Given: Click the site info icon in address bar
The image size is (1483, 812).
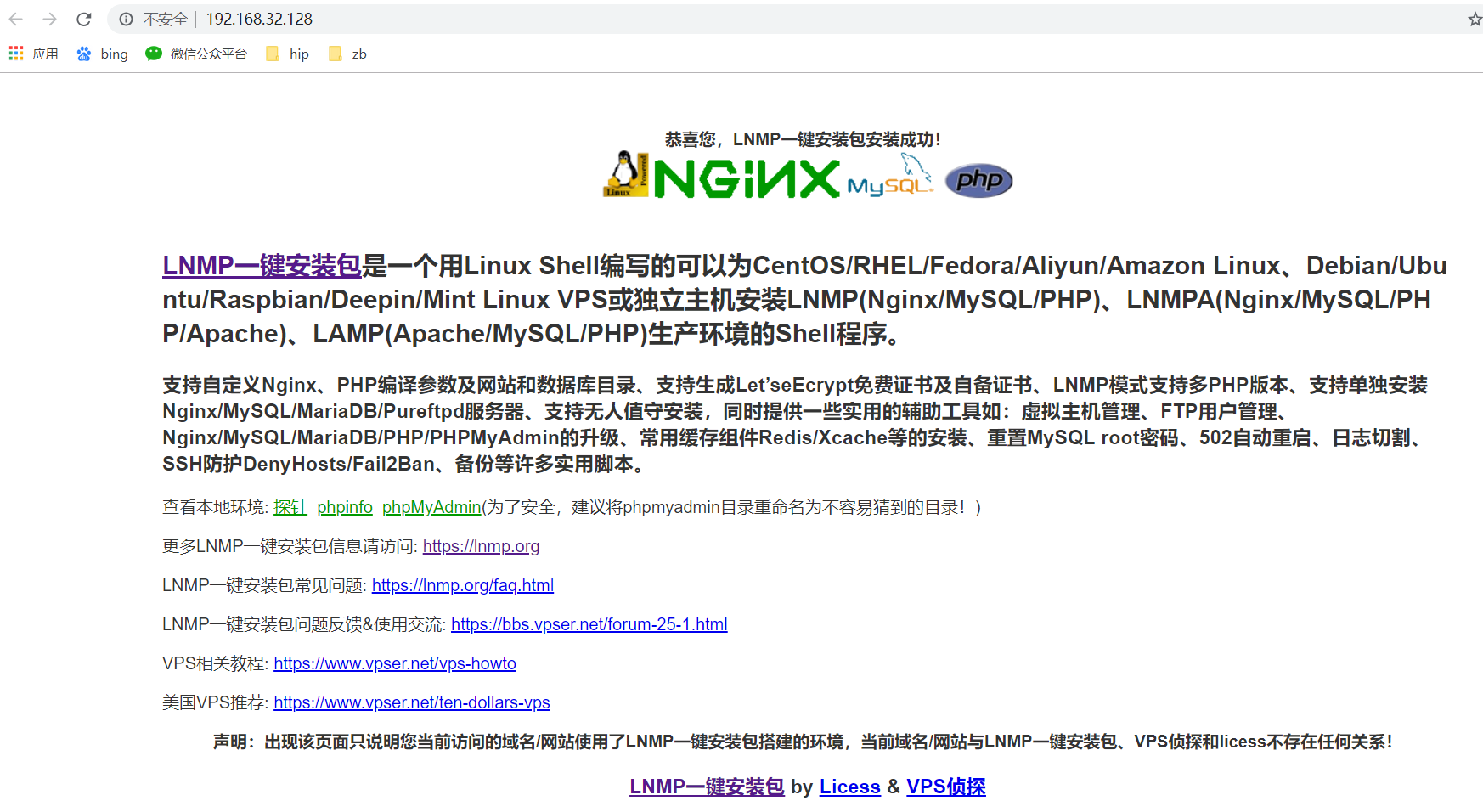Looking at the screenshot, I should coord(127,19).
